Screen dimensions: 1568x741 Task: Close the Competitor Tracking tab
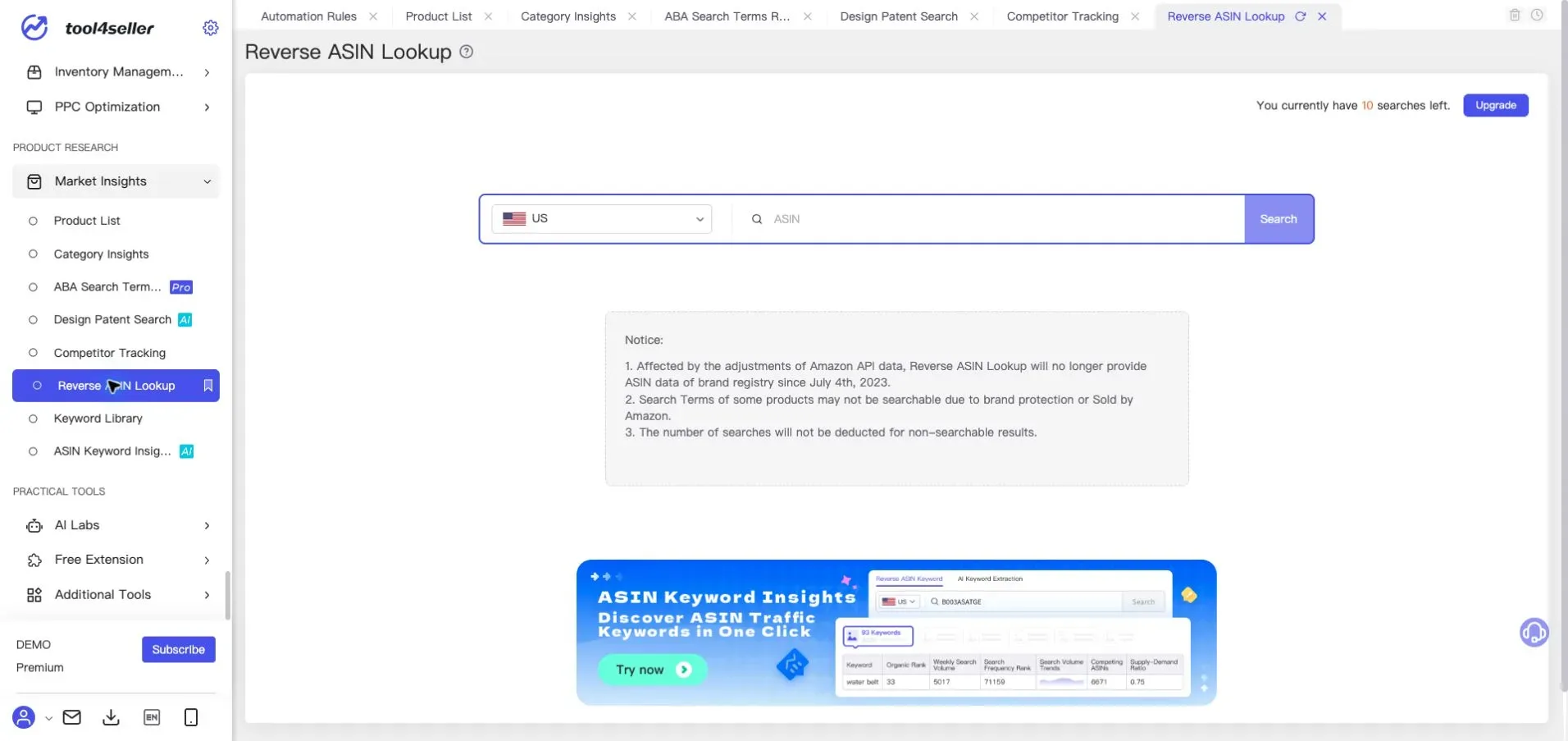1135,16
